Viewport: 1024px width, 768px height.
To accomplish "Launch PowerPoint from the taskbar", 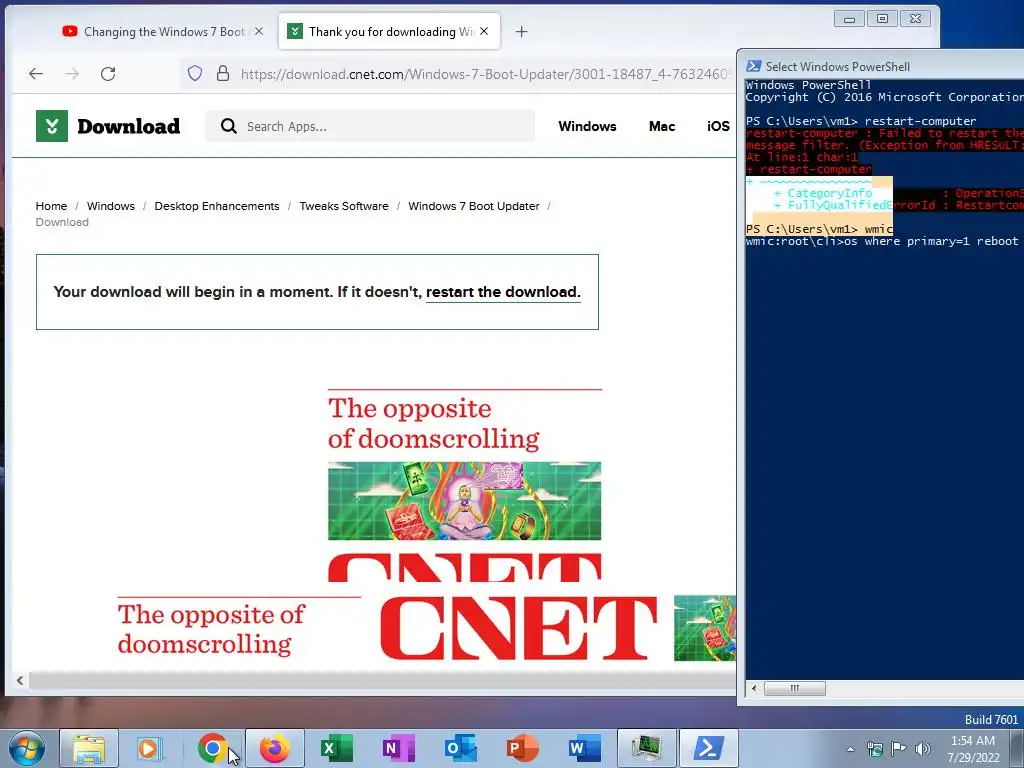I will tap(522, 748).
